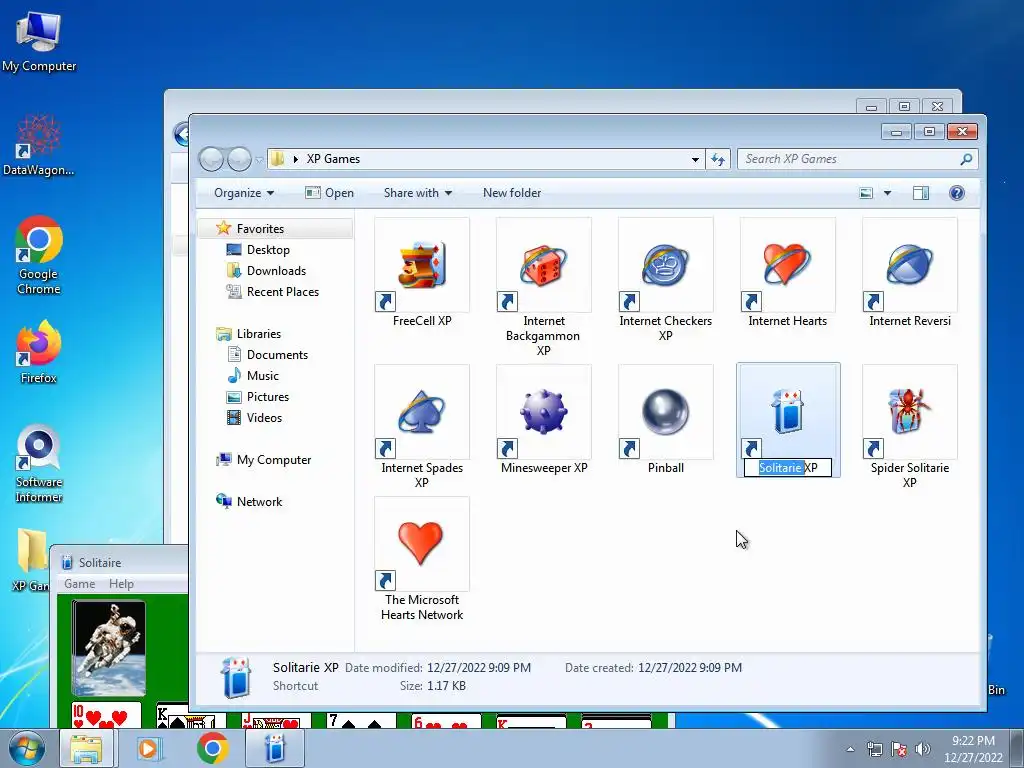Screen dimensions: 1024x768
Task: Click the XP Games address breadcrumb
Action: tap(333, 159)
